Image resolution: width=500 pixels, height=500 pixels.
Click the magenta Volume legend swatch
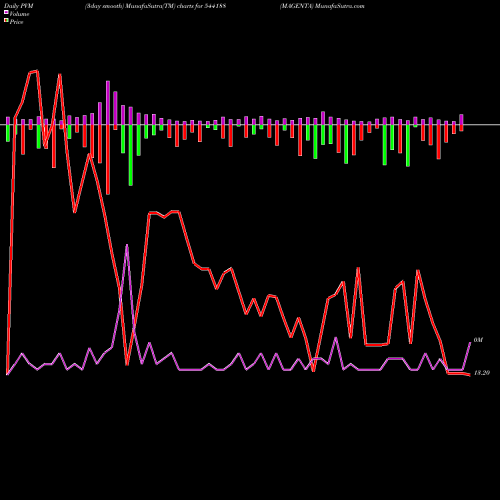click(x=6, y=12)
